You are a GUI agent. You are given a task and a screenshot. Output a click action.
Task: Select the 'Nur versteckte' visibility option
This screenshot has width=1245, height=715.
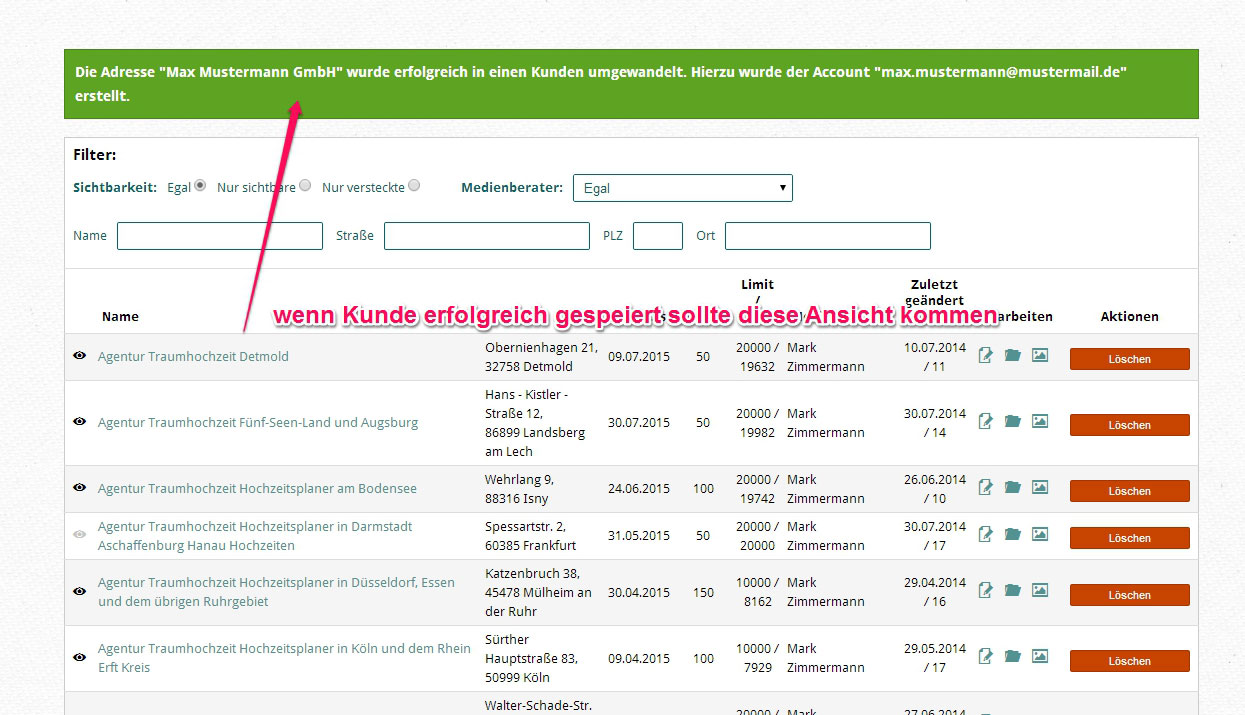[414, 186]
